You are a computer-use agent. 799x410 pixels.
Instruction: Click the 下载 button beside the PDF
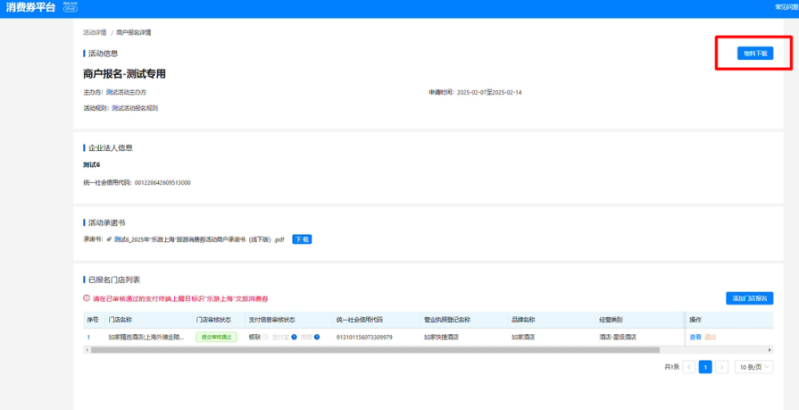coord(302,240)
